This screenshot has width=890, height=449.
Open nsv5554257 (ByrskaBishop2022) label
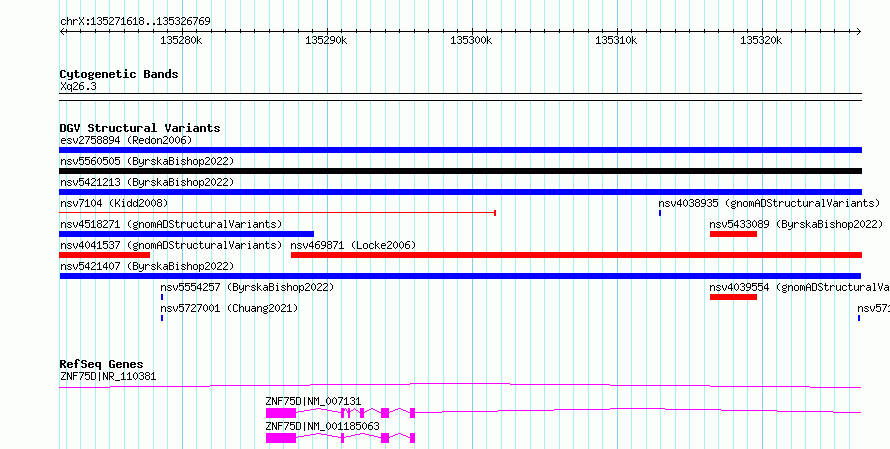pyautogui.click(x=247, y=287)
